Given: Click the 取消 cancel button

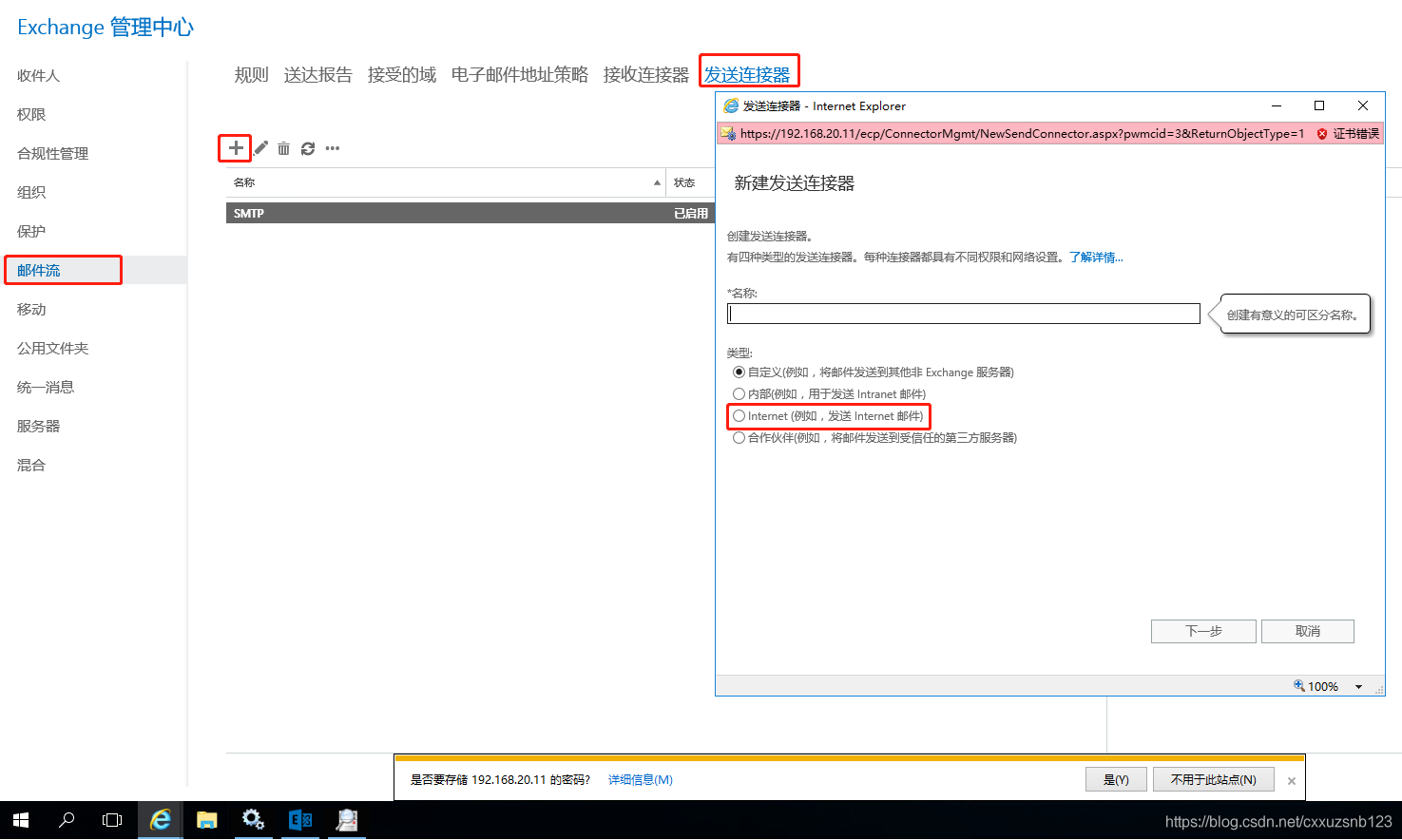Looking at the screenshot, I should pyautogui.click(x=1308, y=631).
